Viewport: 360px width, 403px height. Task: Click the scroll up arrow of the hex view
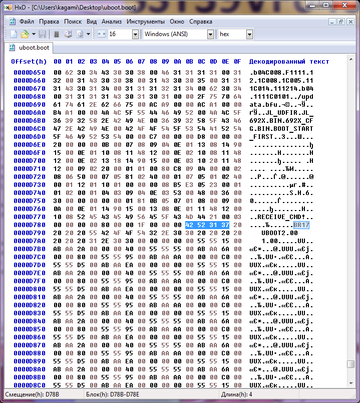click(350, 59)
